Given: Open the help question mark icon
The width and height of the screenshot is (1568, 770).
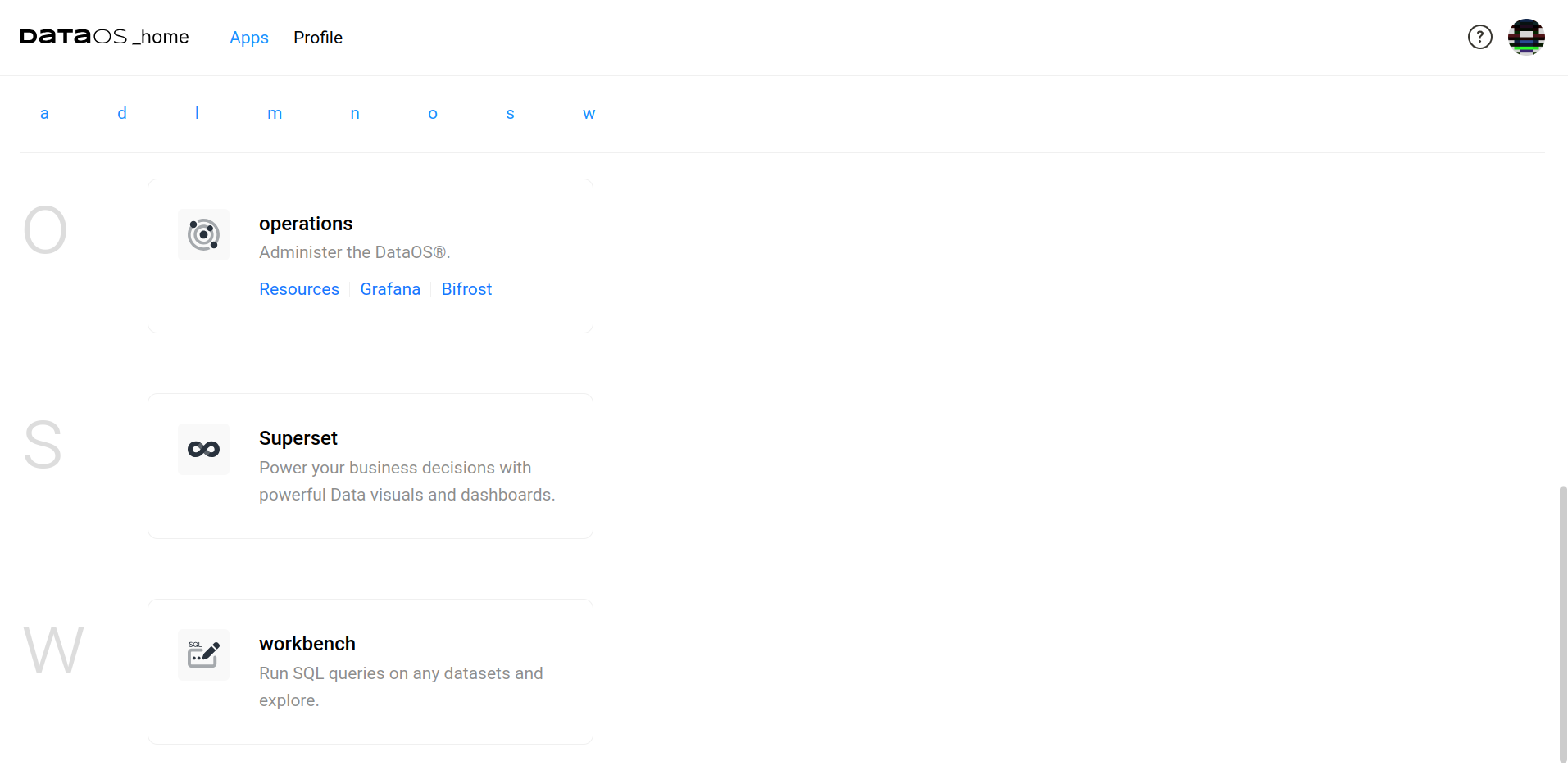Looking at the screenshot, I should point(1479,38).
